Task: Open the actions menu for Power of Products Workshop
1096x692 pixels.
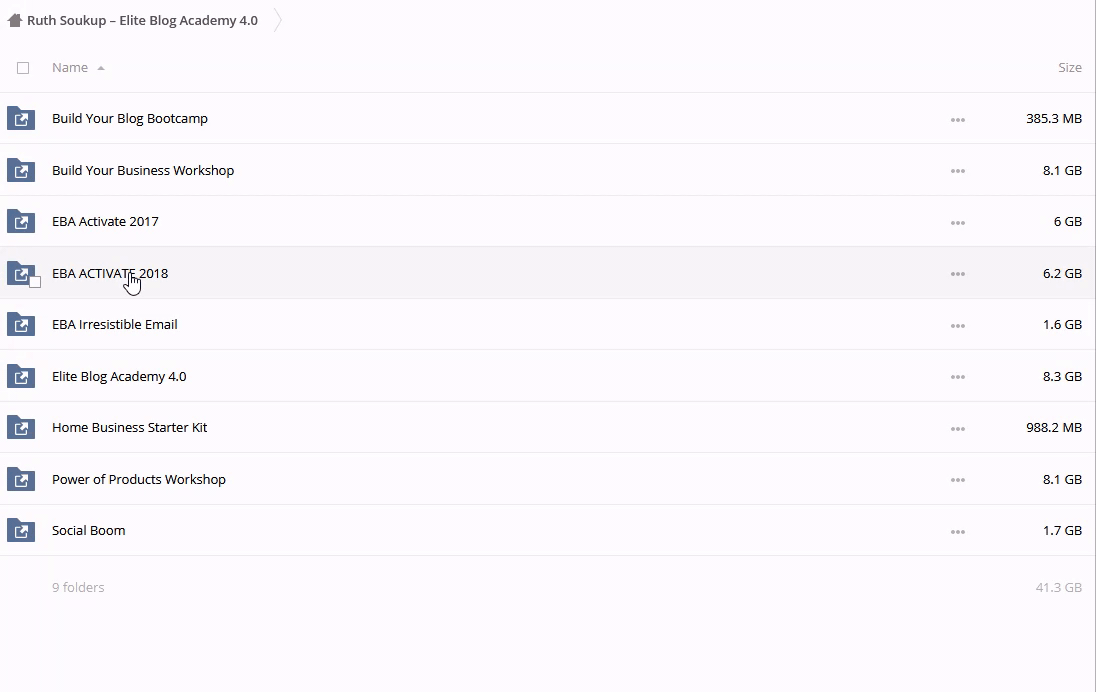Action: 957,480
